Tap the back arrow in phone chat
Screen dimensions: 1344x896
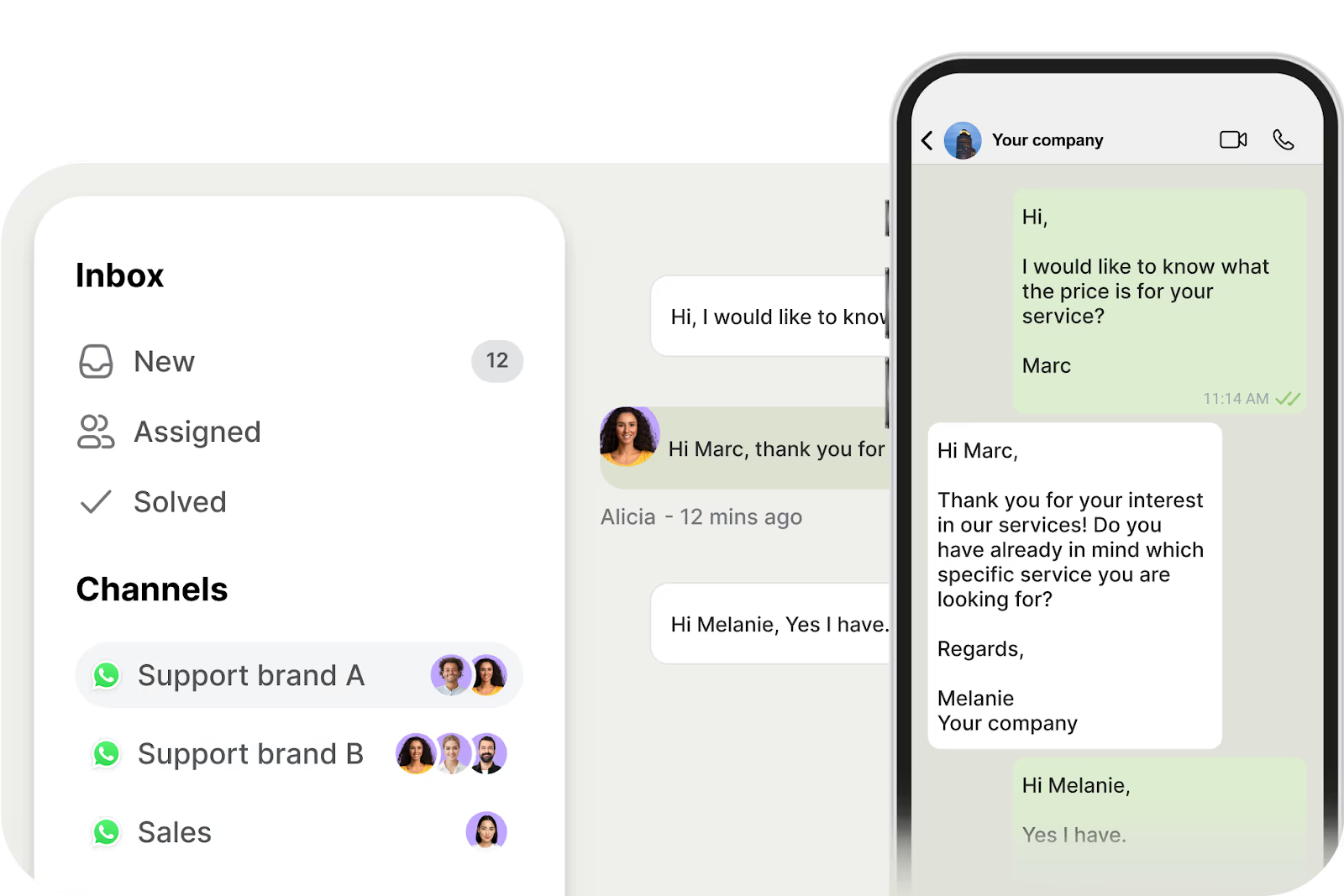927,140
